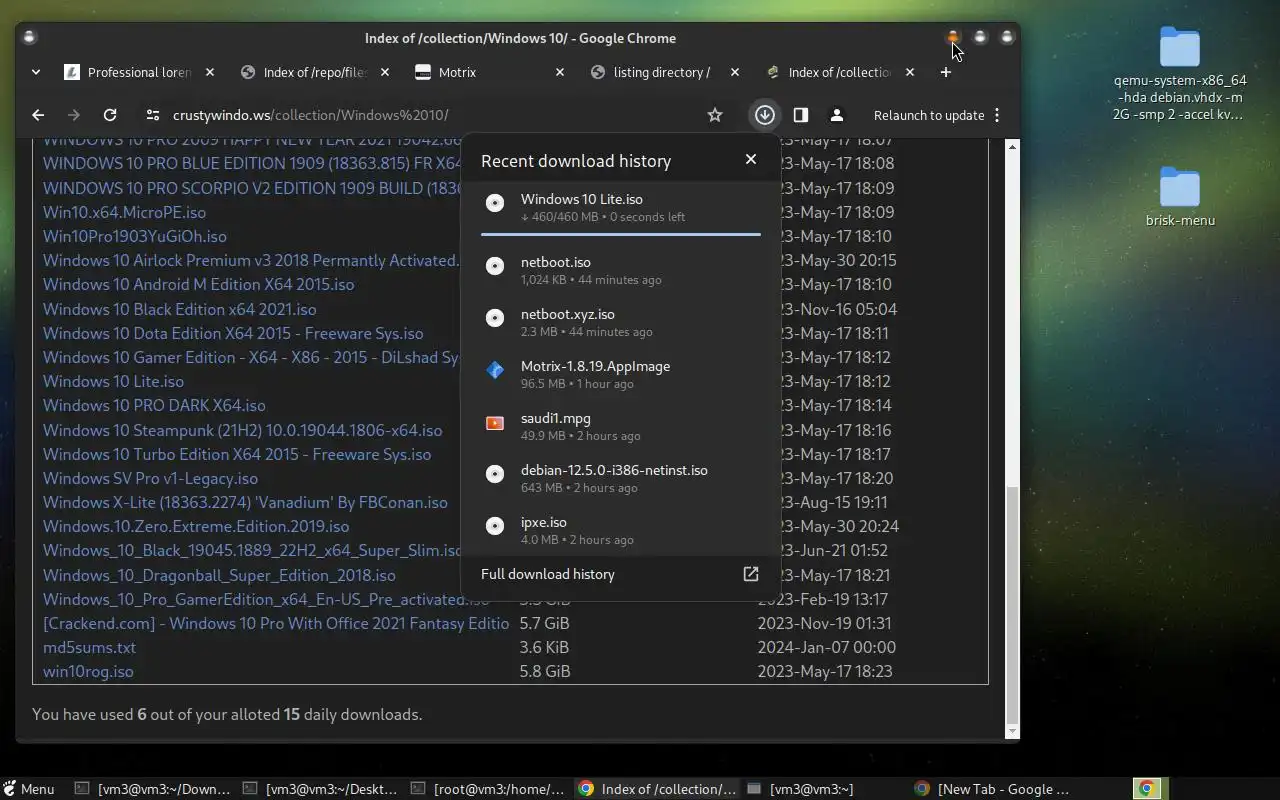This screenshot has width=1280, height=800.
Task: Open the brisk-menu desktop folder
Action: point(1180,197)
